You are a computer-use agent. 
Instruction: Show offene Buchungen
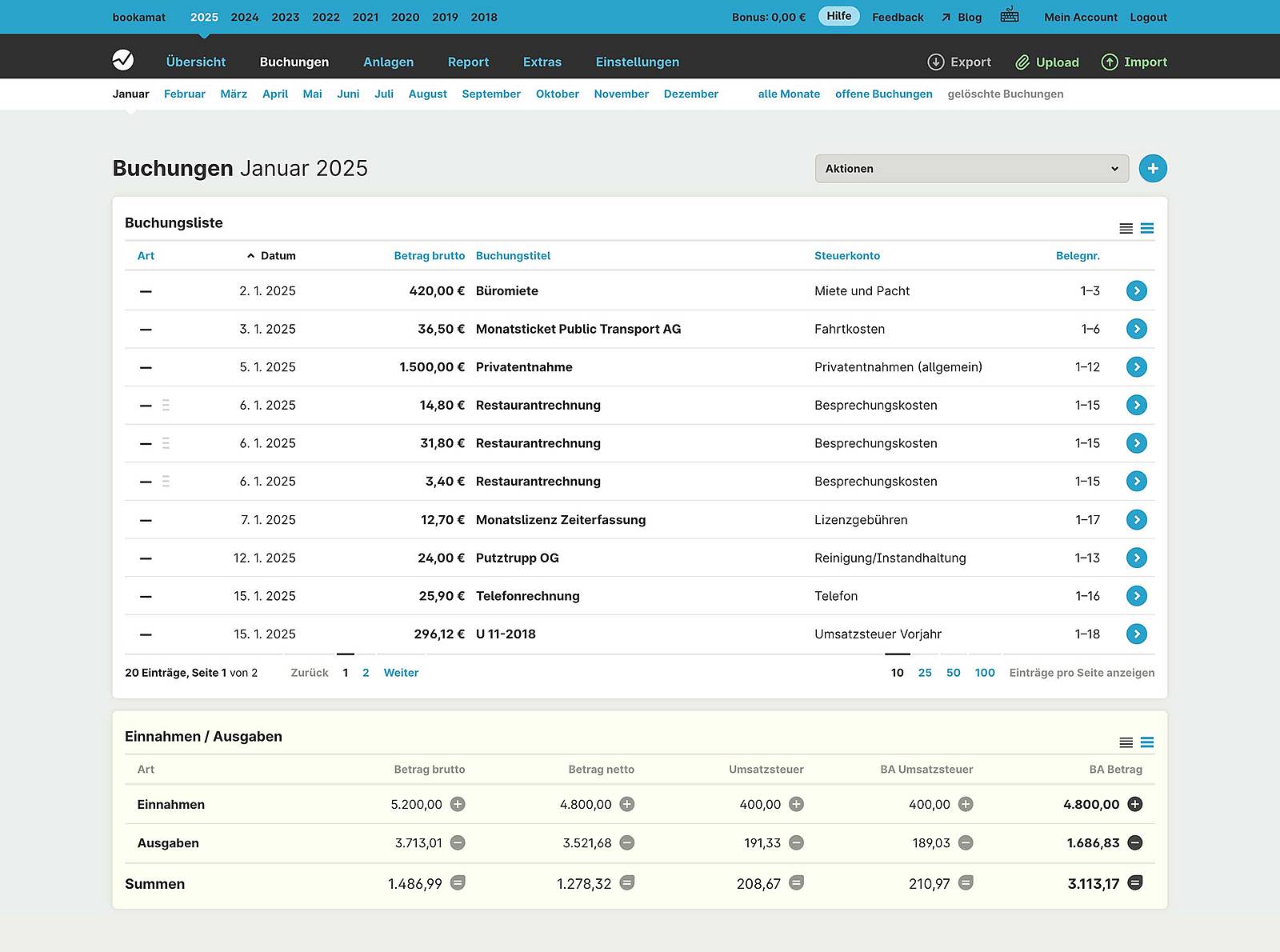(884, 94)
